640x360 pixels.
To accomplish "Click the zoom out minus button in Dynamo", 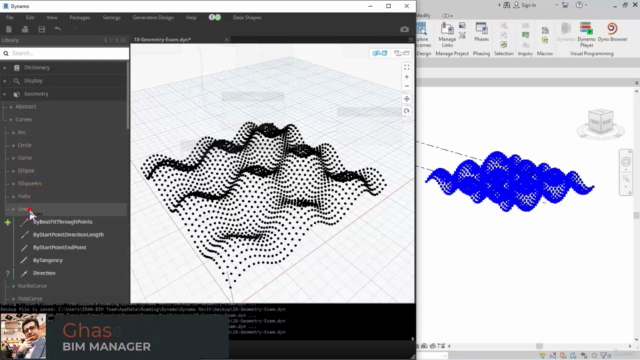I will [x=407, y=86].
